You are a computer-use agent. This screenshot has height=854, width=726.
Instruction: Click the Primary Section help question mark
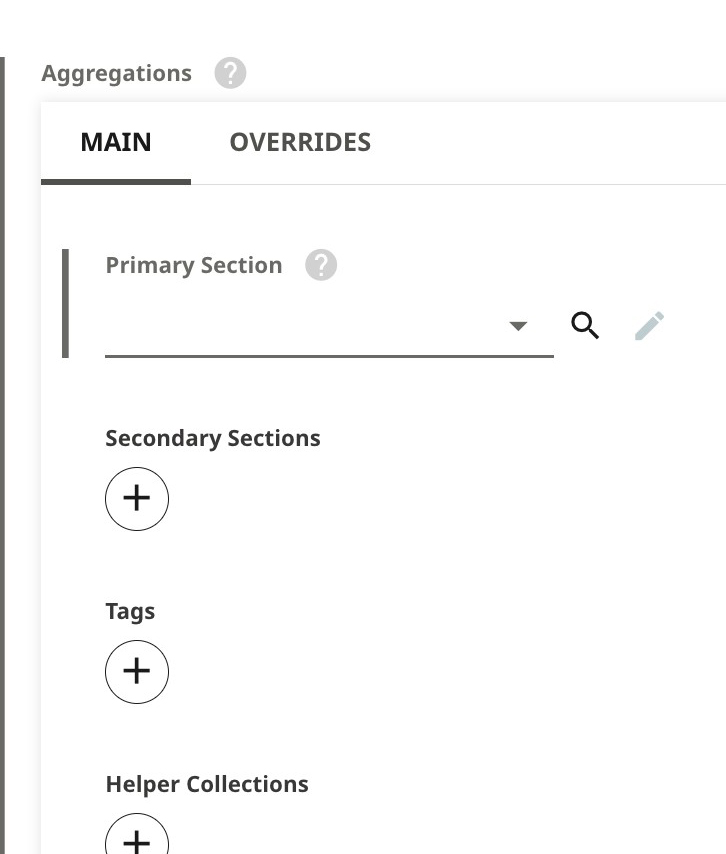(321, 265)
